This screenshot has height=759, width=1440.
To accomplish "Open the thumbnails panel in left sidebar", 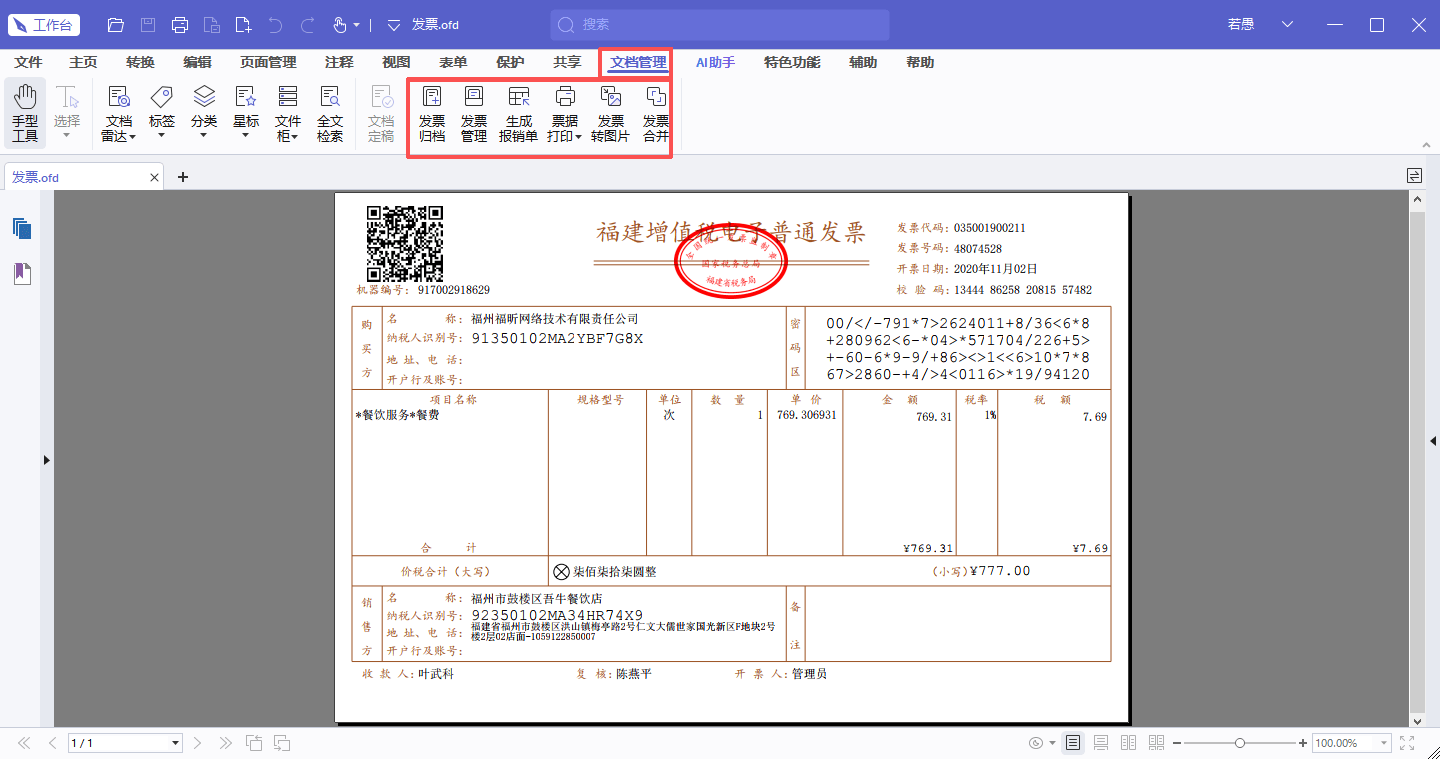I will click(22, 229).
